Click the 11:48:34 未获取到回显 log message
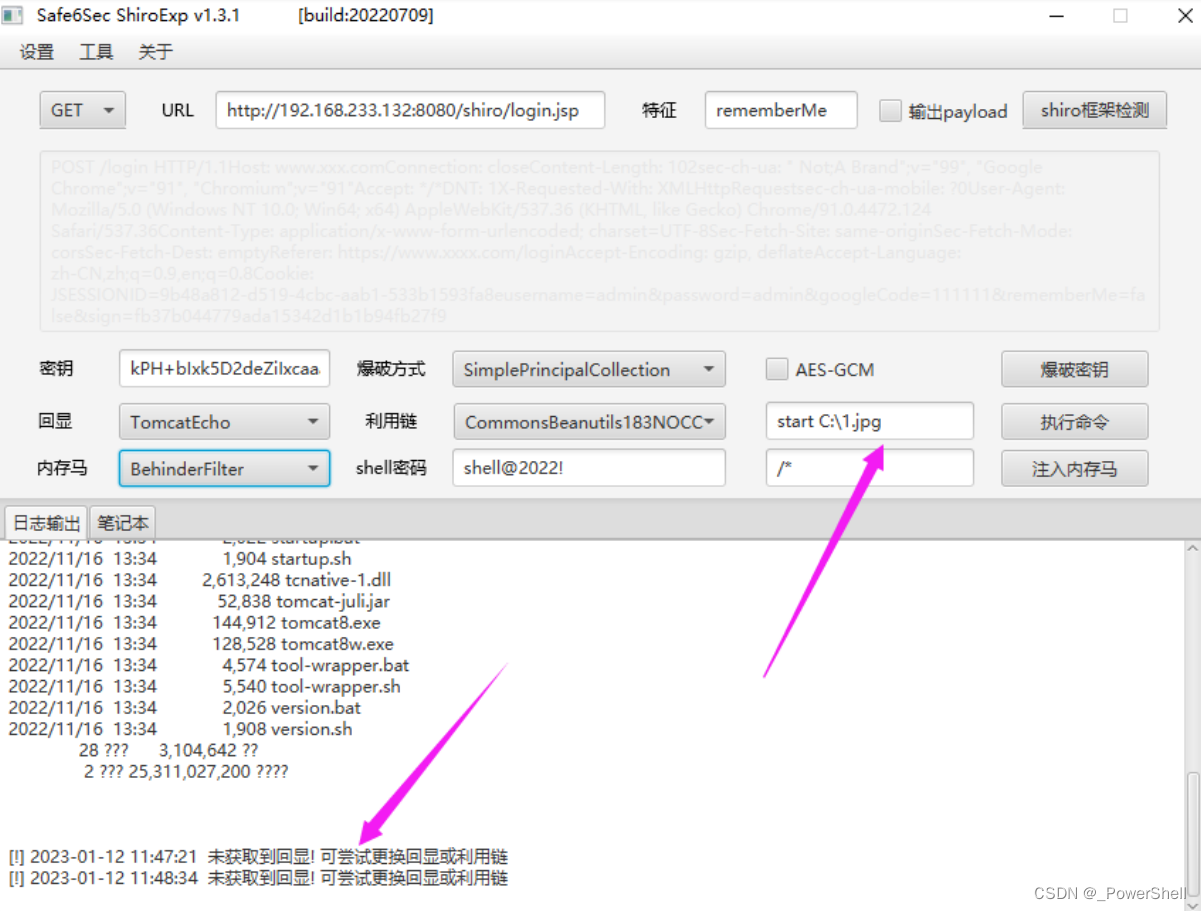The image size is (1201, 911). 258,878
